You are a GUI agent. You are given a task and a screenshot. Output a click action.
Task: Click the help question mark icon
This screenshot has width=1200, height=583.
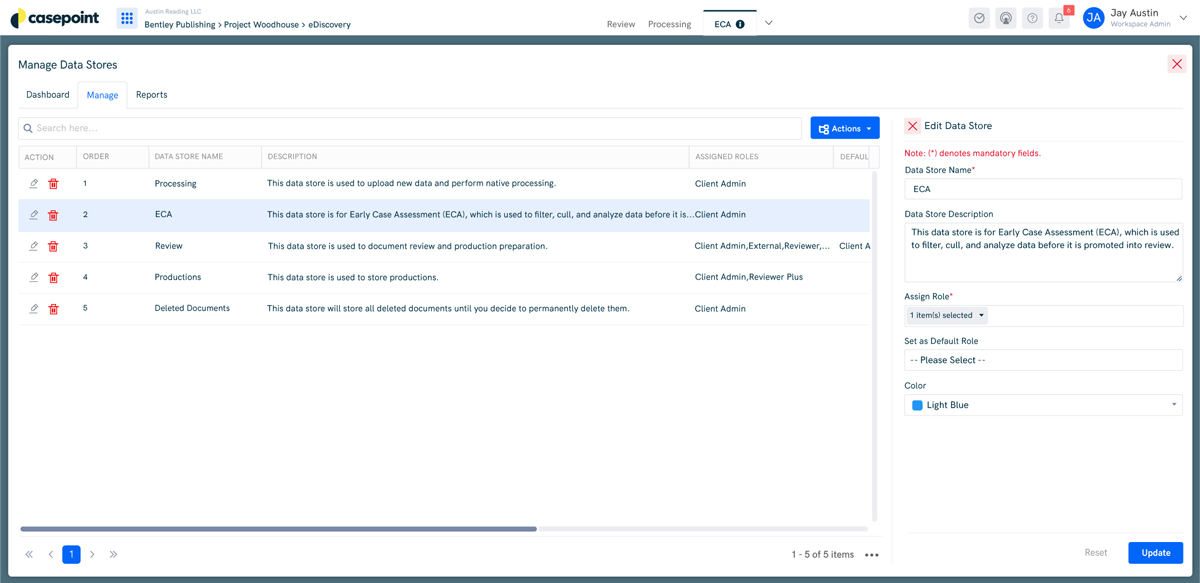(1032, 17)
